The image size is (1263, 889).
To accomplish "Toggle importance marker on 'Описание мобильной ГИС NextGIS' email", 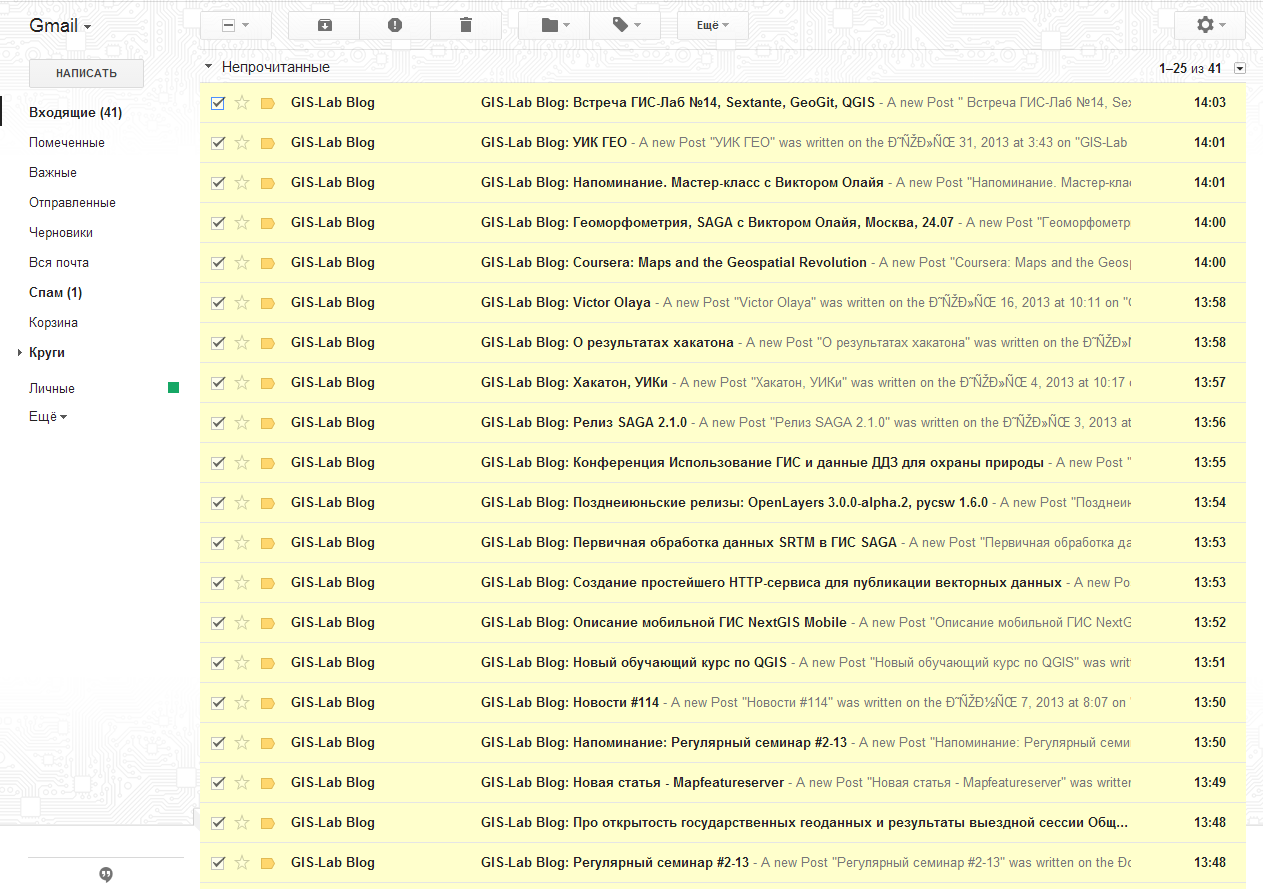I will pos(267,623).
